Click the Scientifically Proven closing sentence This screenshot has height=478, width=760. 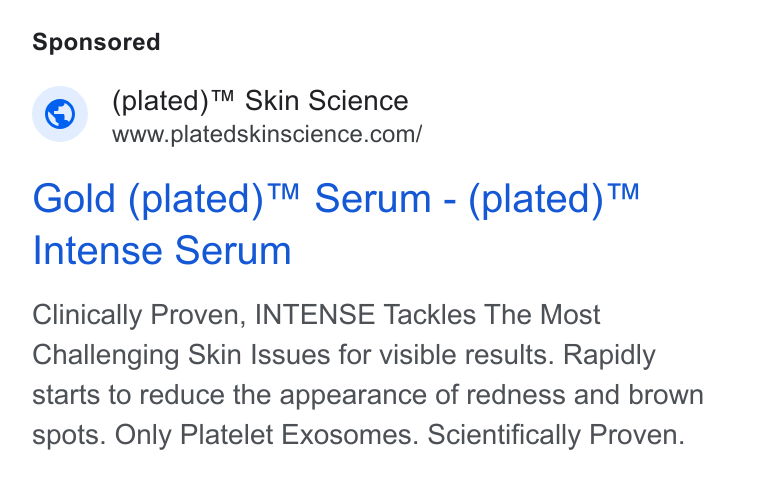pos(556,435)
